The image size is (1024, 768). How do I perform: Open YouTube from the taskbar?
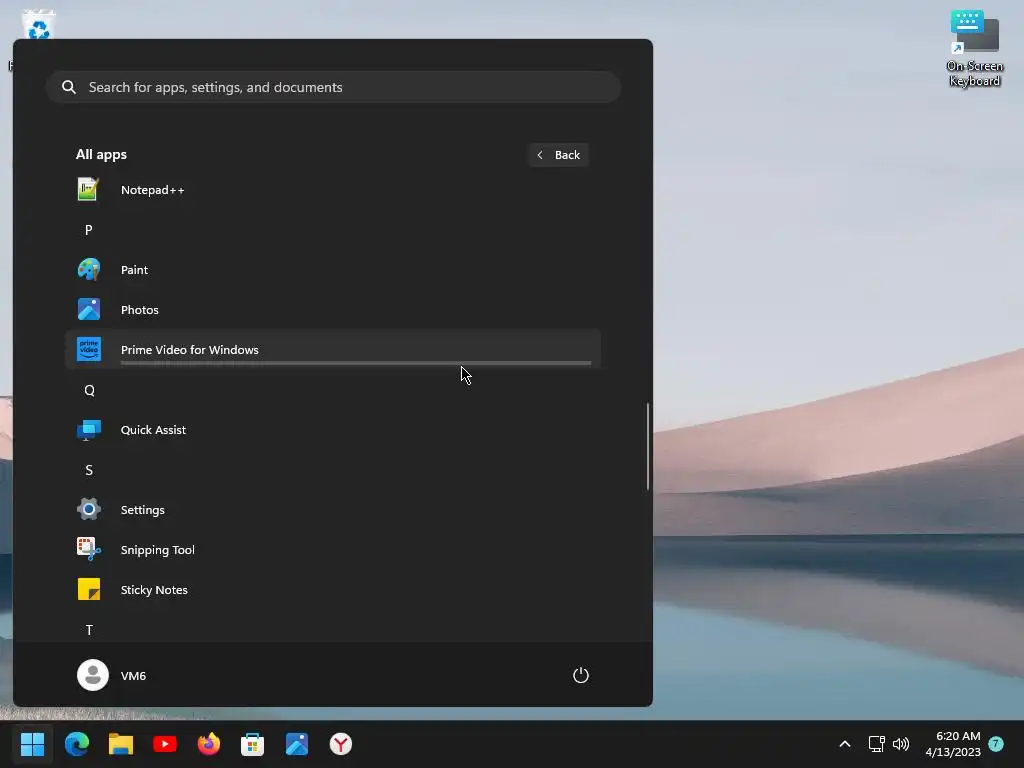165,744
